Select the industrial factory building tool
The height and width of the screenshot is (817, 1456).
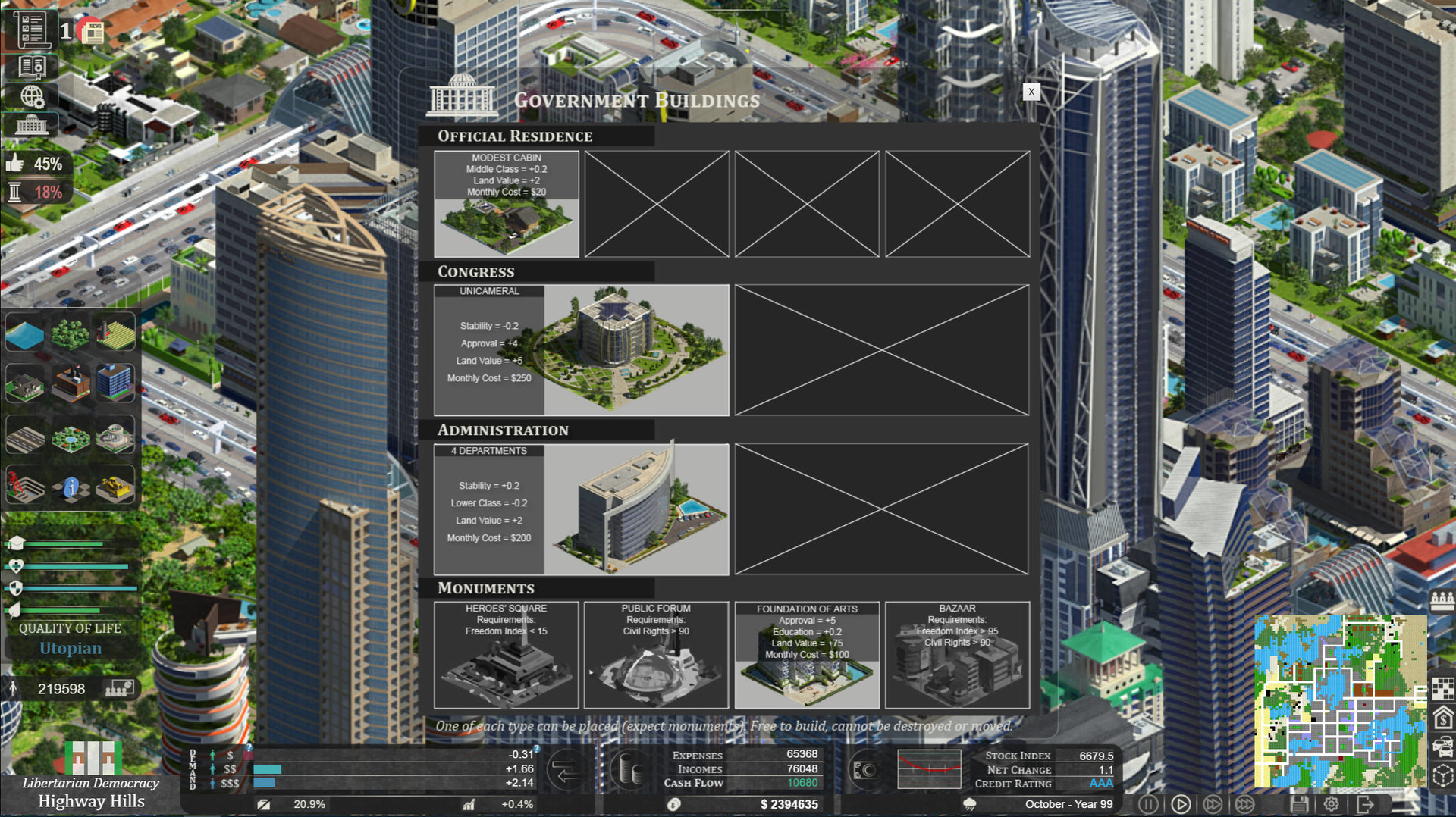(x=71, y=383)
